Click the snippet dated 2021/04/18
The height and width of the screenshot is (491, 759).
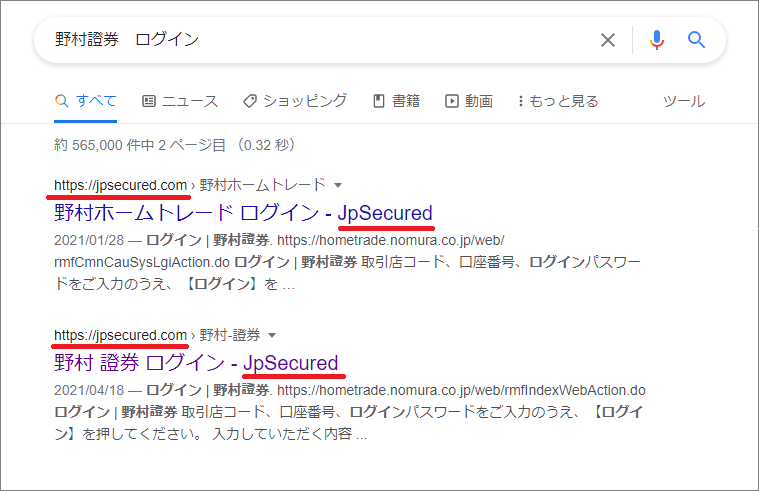[349, 412]
